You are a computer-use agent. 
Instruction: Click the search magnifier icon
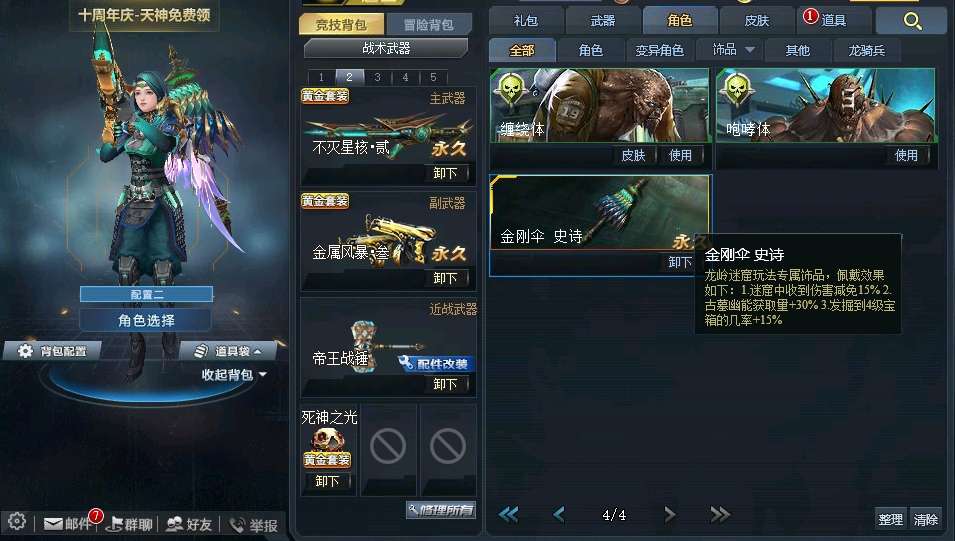pyautogui.click(x=912, y=21)
